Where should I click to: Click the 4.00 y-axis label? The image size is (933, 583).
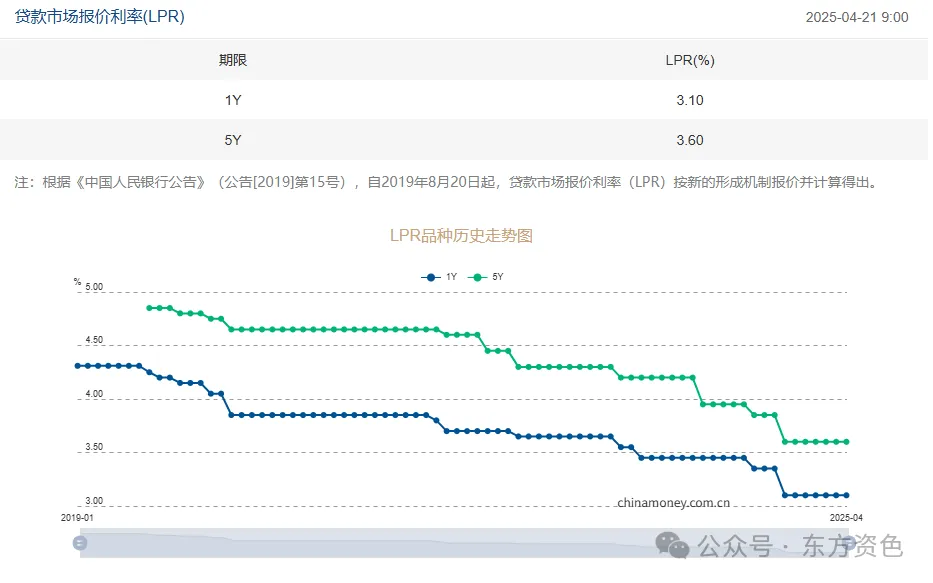(94, 394)
